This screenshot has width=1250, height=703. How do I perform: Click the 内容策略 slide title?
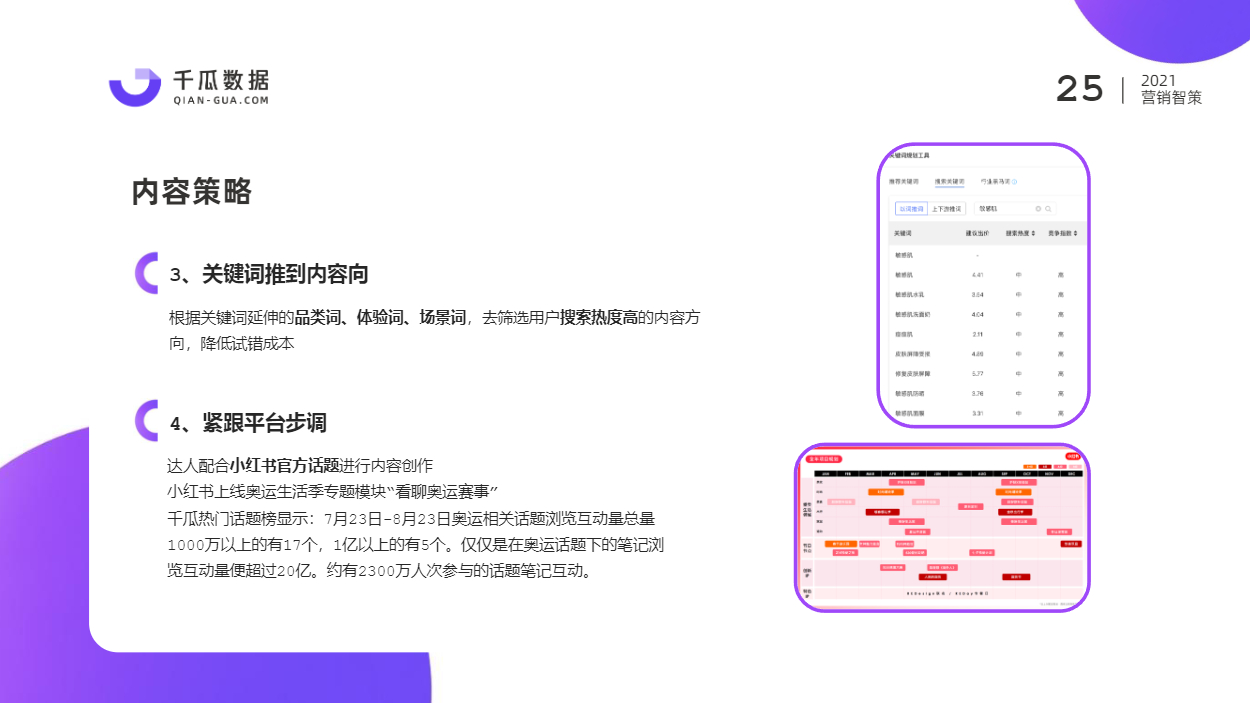192,192
